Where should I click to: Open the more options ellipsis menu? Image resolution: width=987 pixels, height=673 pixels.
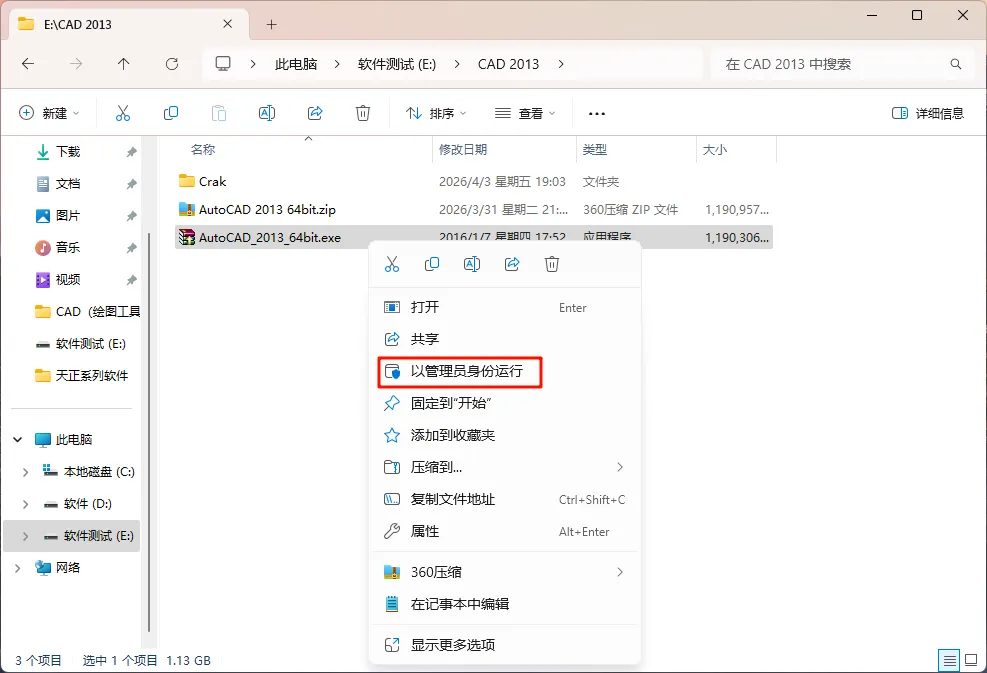click(596, 114)
